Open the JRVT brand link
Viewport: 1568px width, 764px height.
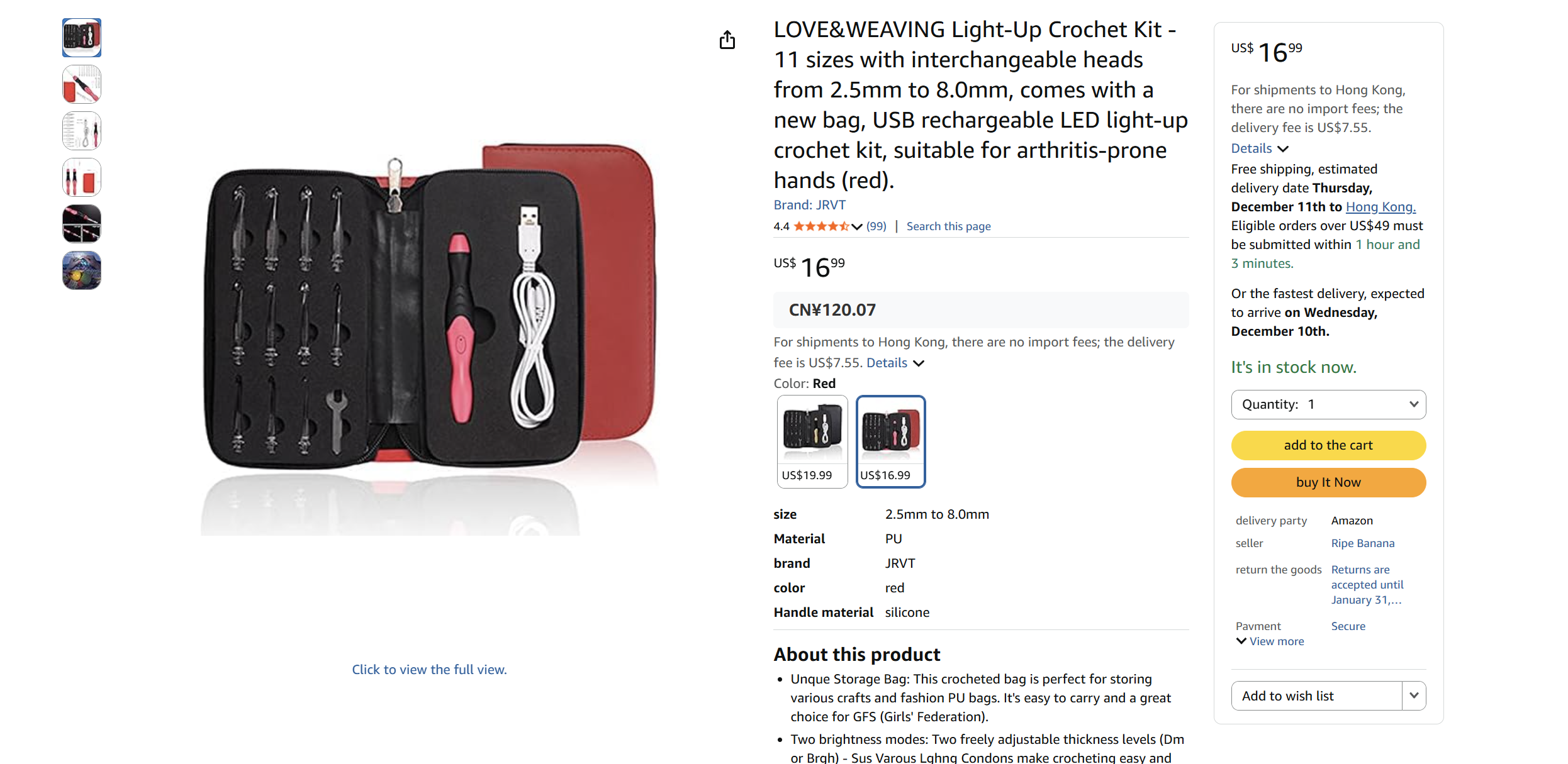[x=831, y=204]
